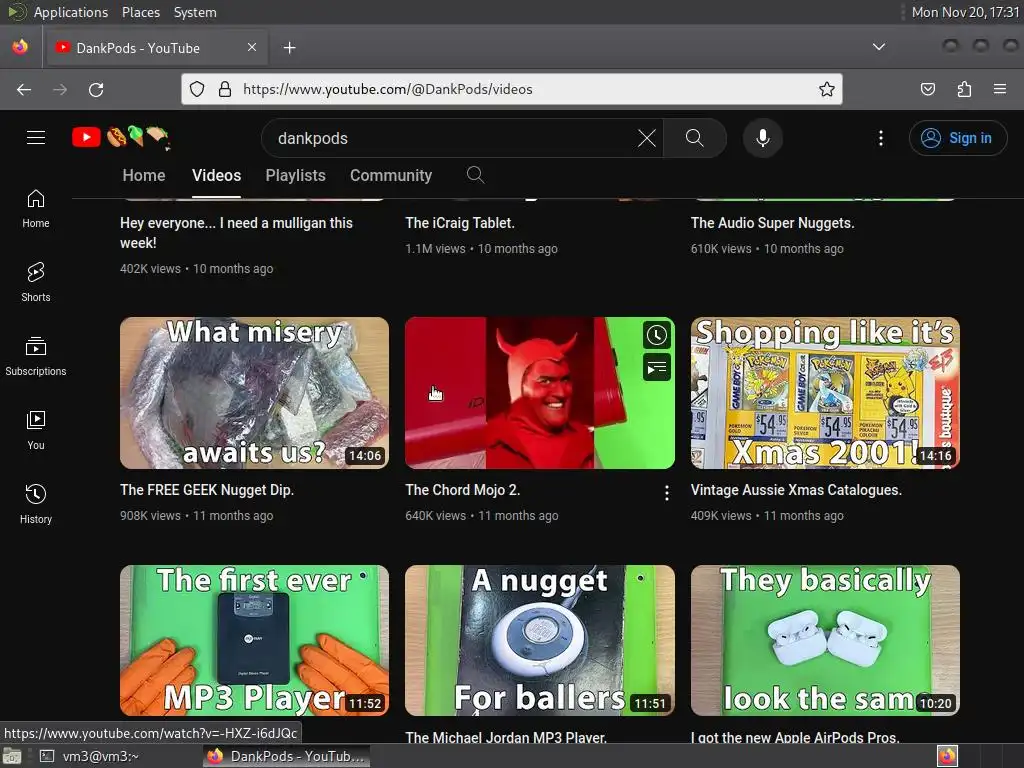Open The Audio Super Nuggets title
This screenshot has width=1024, height=768.
(773, 223)
